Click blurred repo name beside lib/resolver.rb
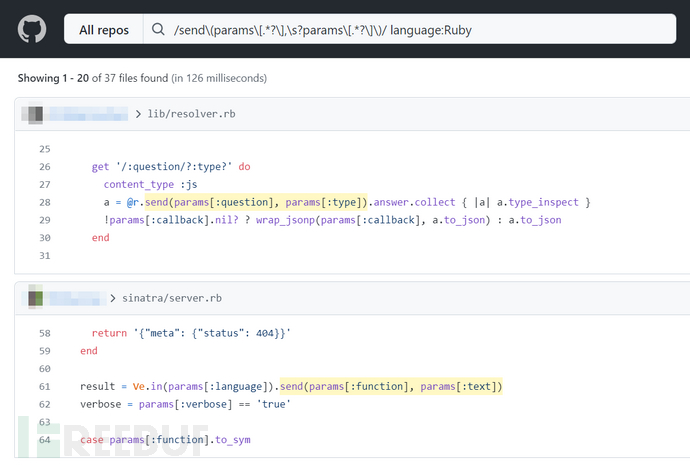Image resolution: width=690 pixels, height=465 pixels. 88,114
